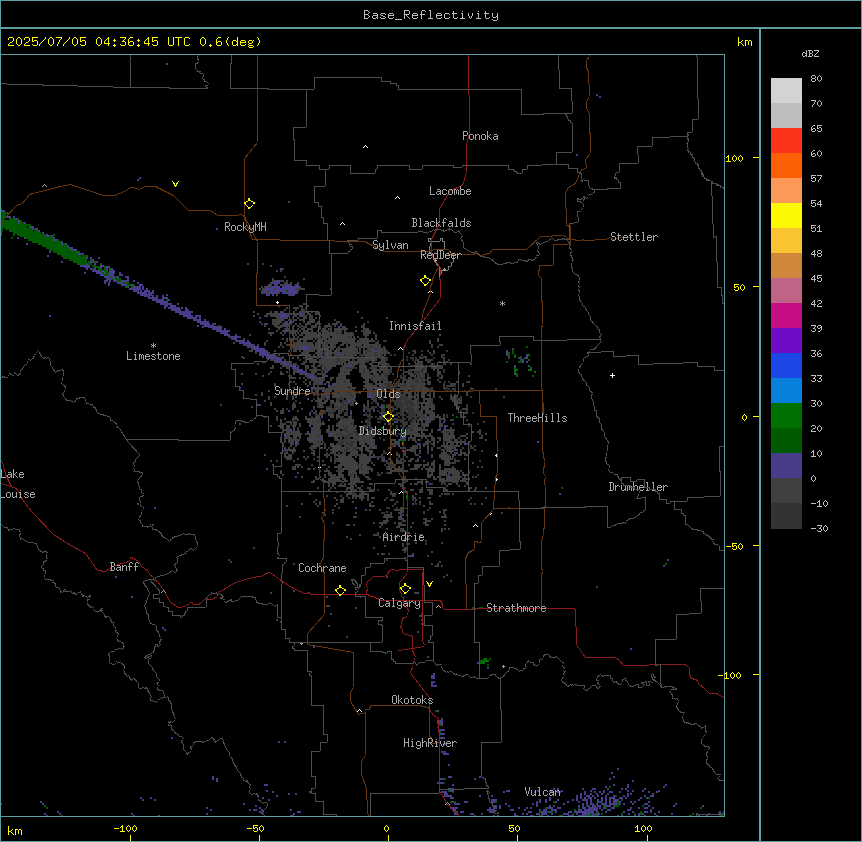The width and height of the screenshot is (862, 842).
Task: Click the asterisk marker above Limestone
Action: (x=153, y=346)
